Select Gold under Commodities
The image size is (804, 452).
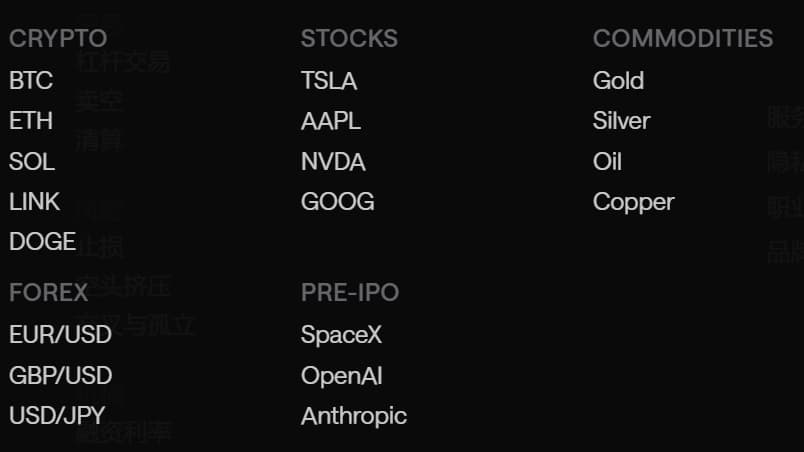pyautogui.click(x=618, y=80)
